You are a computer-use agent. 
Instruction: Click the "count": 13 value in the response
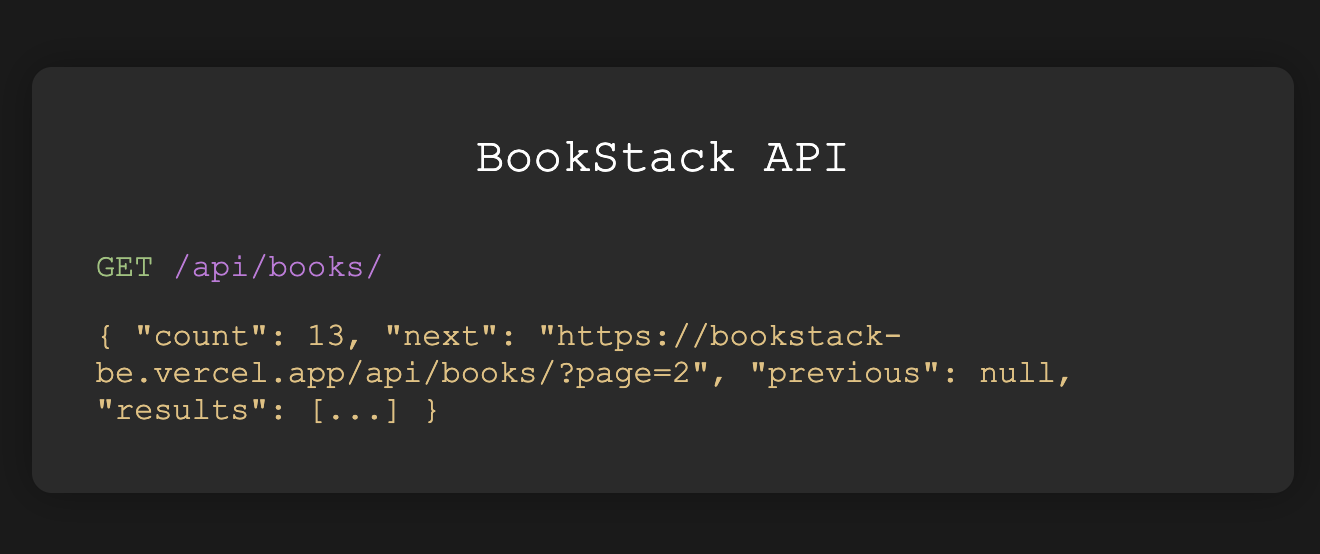[239, 337]
